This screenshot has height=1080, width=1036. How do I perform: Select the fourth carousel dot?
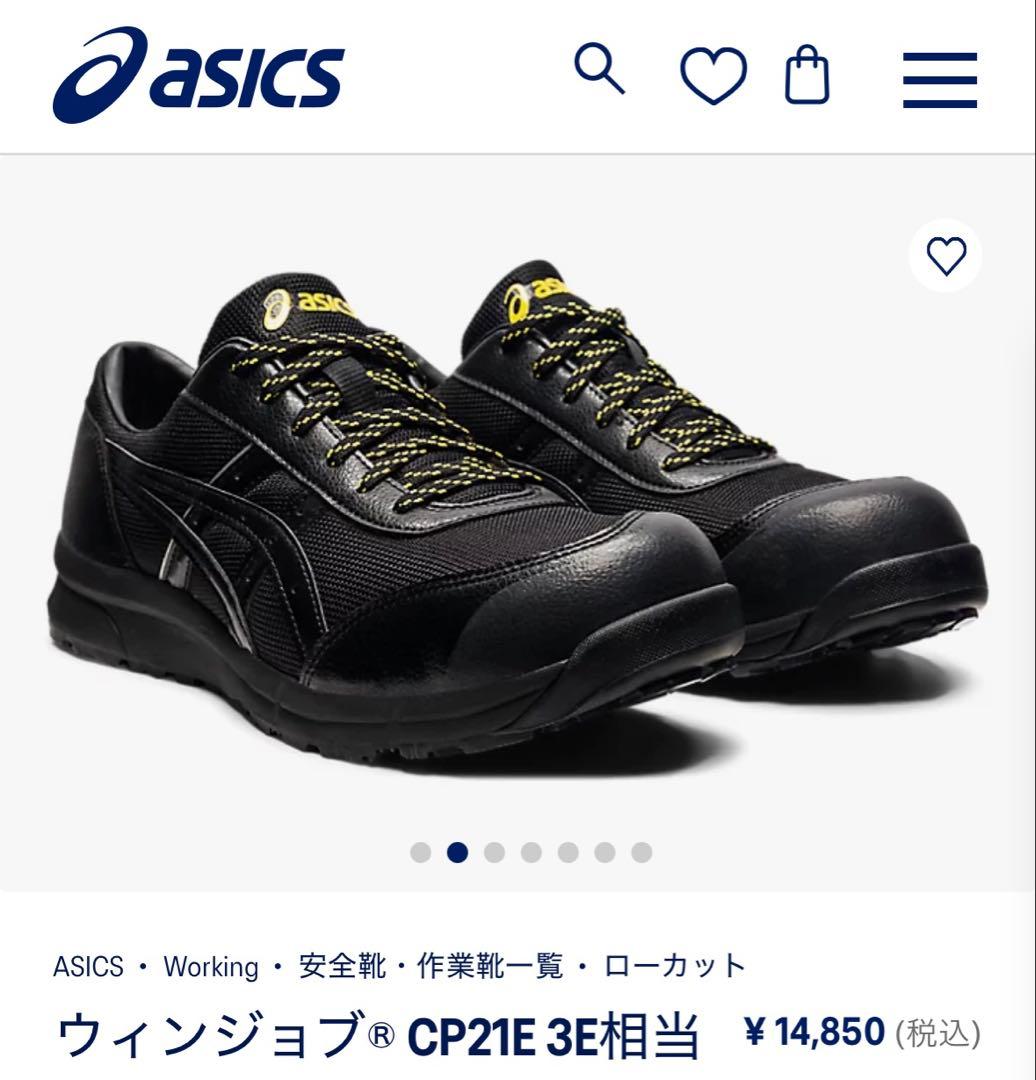point(531,852)
